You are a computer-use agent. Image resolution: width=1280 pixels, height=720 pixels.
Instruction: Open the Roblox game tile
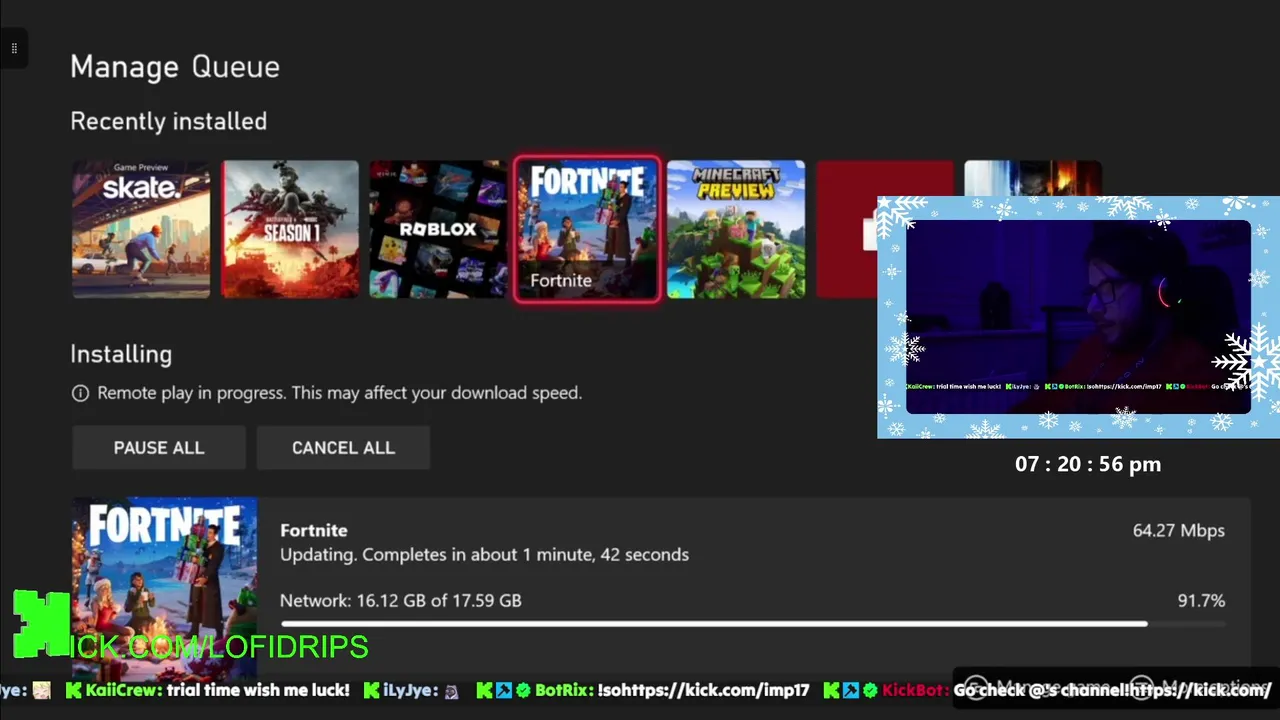pyautogui.click(x=438, y=229)
